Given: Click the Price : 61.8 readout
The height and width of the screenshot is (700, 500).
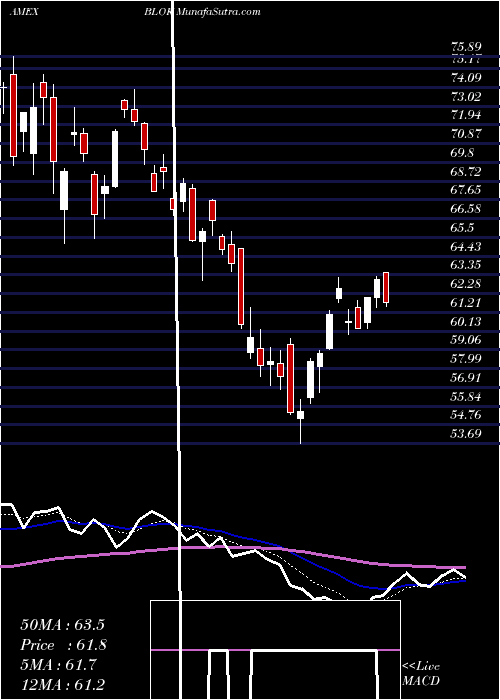Looking at the screenshot, I should tap(63, 645).
